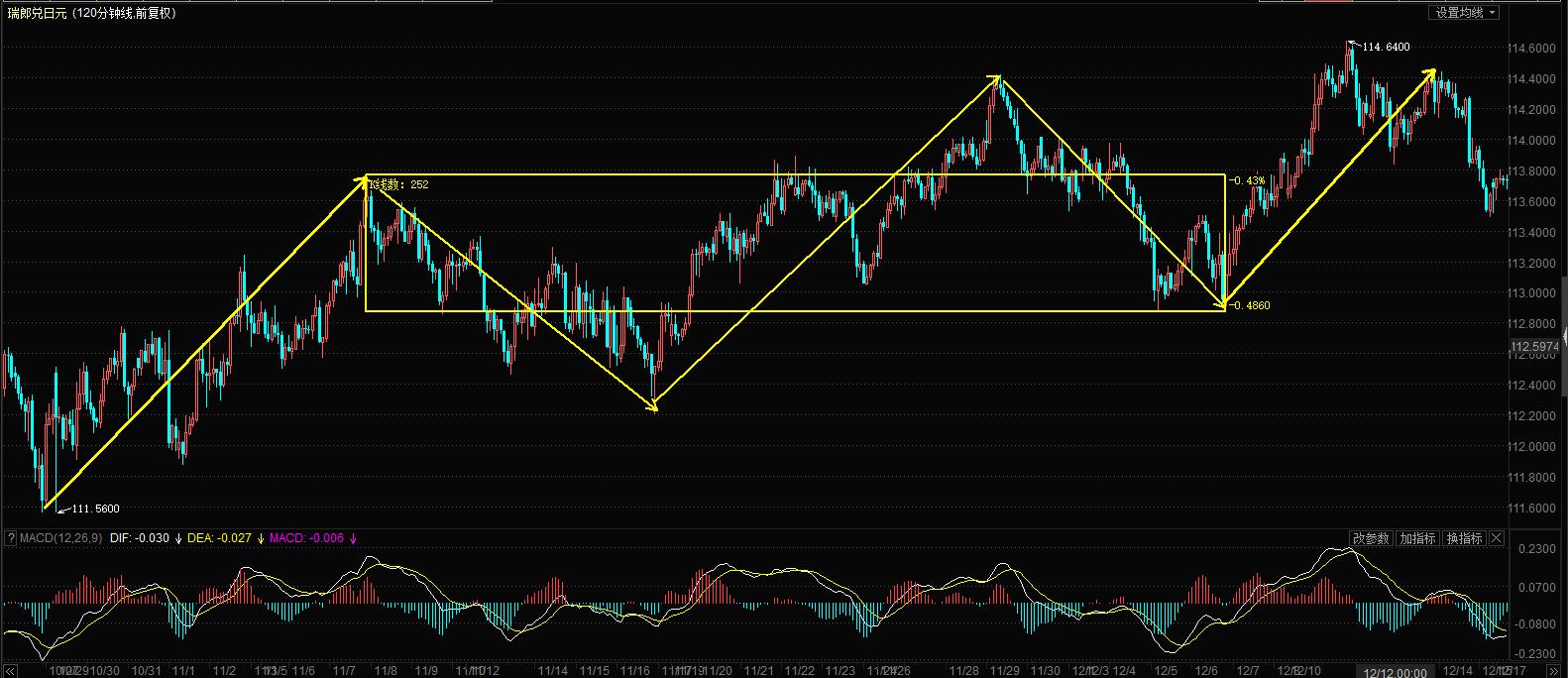Open the 设置均线 moving-average dropdown

click(x=1465, y=13)
